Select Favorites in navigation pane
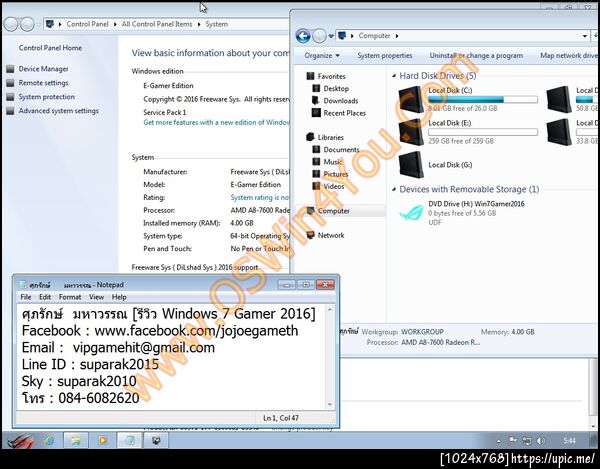Image resolution: width=600 pixels, height=469 pixels. click(x=331, y=76)
